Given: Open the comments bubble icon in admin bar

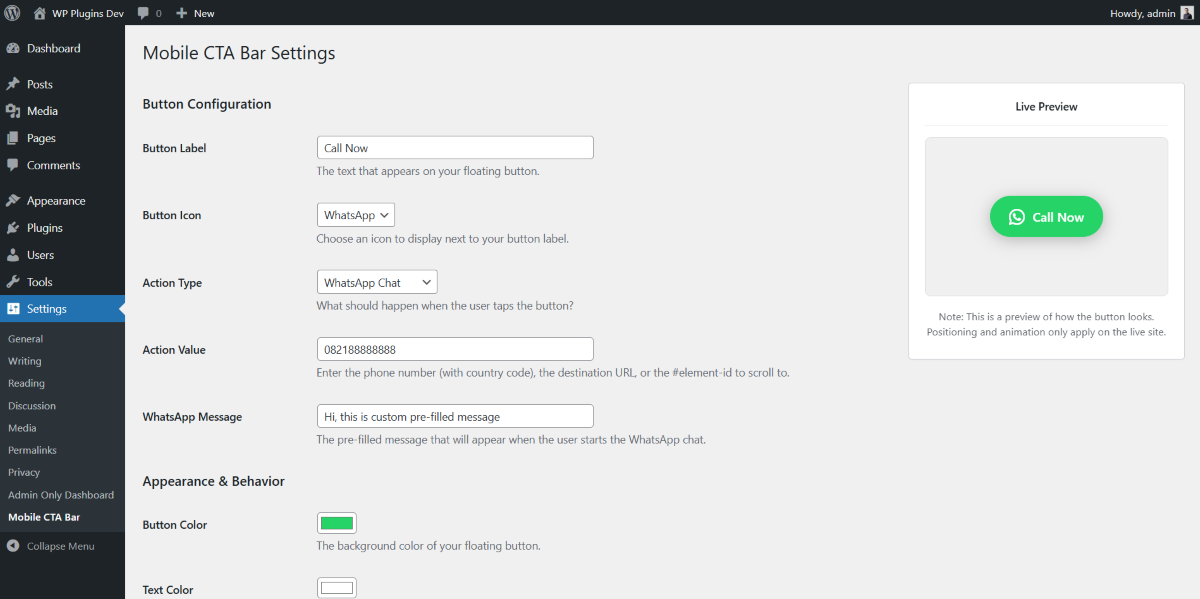Looking at the screenshot, I should pyautogui.click(x=144, y=13).
